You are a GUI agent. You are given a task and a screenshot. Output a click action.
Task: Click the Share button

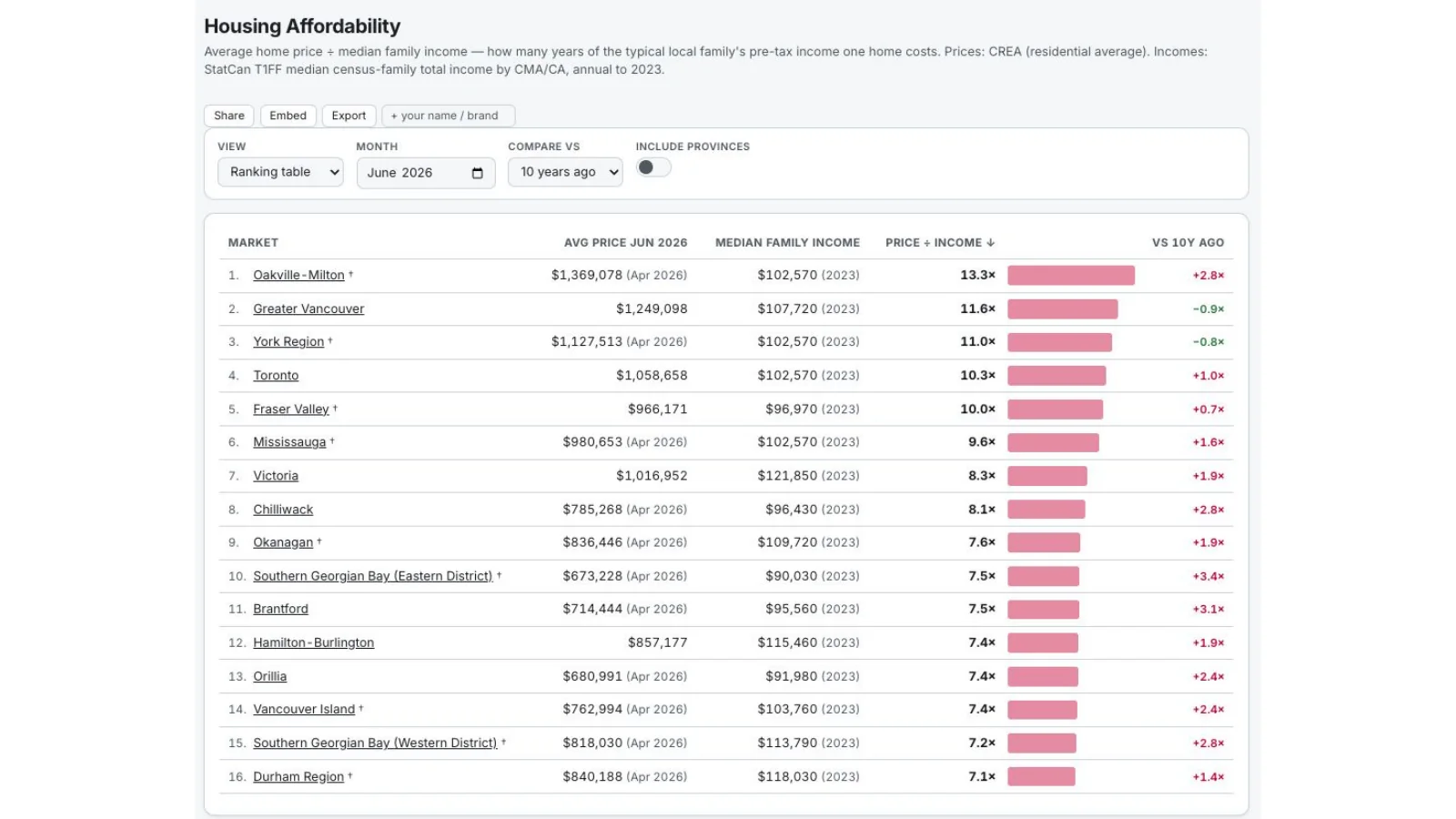[229, 116]
